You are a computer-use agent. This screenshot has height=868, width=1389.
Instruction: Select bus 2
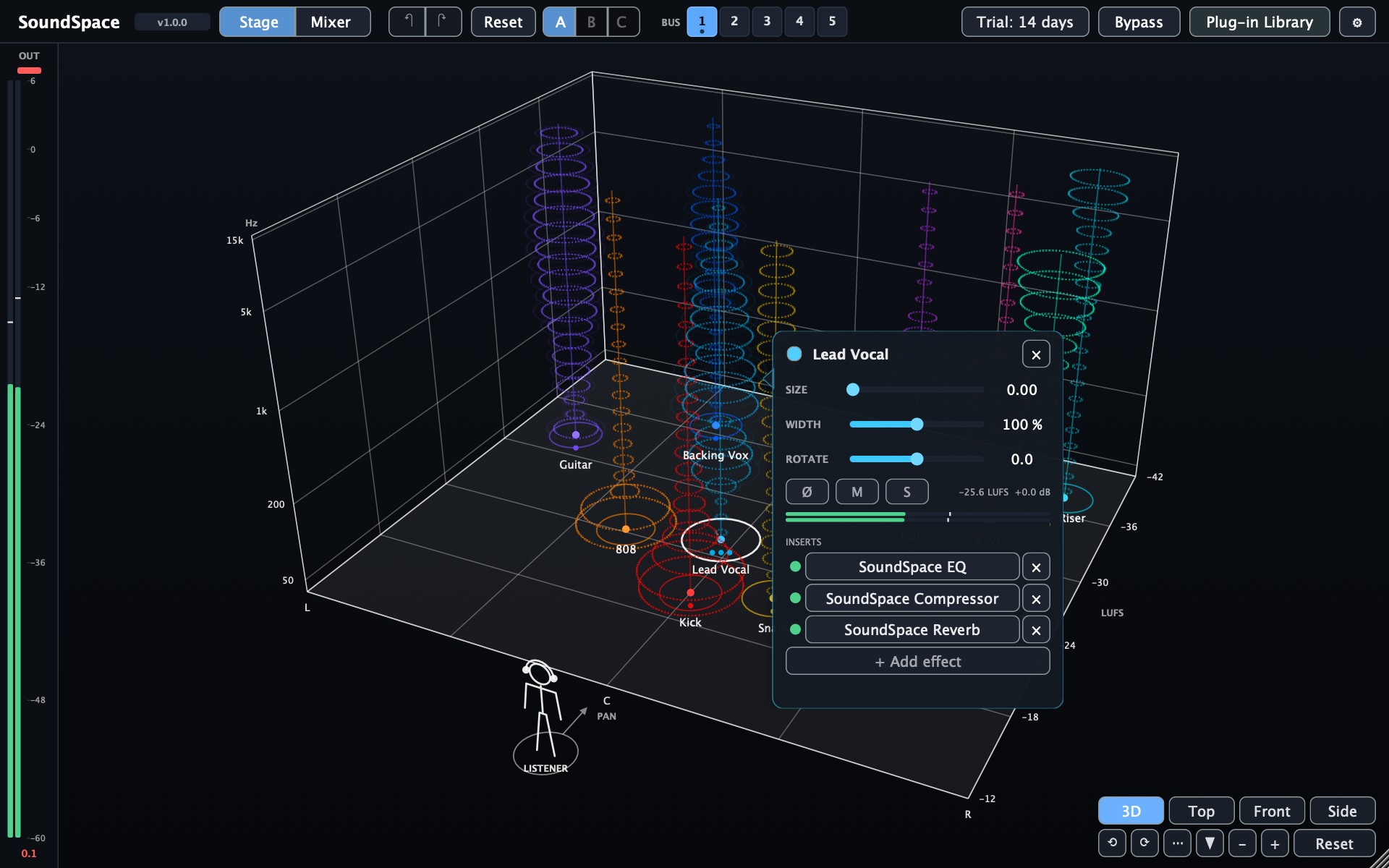pyautogui.click(x=734, y=22)
